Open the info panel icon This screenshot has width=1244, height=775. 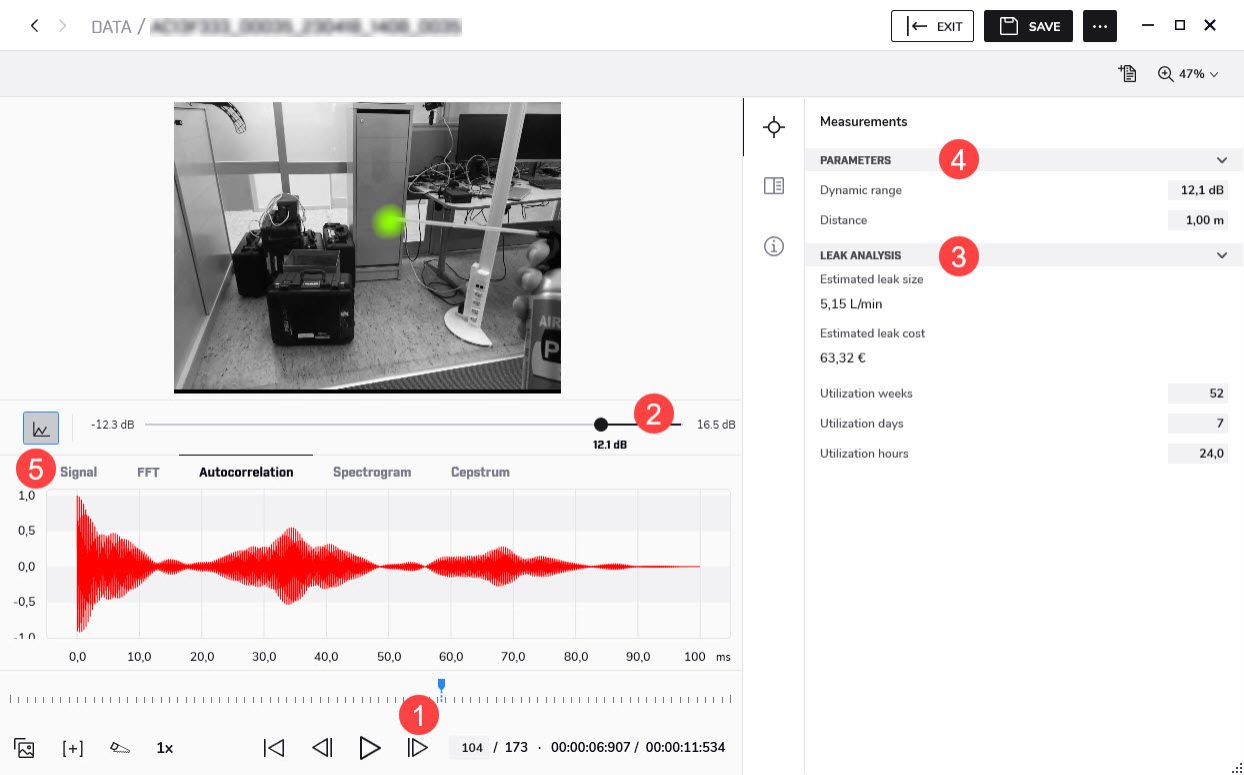(773, 246)
